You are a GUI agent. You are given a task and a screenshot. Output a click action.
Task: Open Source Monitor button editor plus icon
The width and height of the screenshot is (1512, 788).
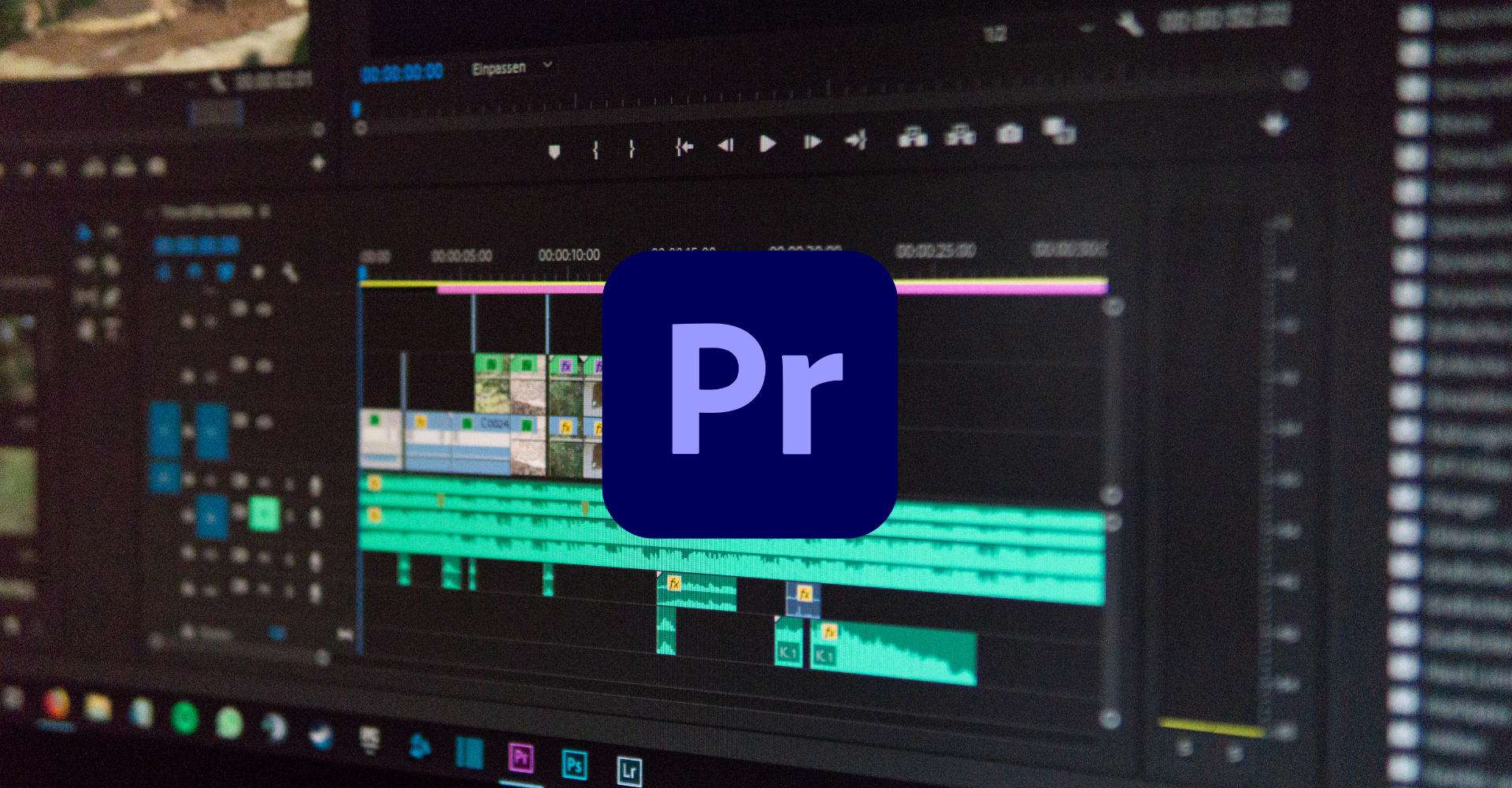coord(318,163)
